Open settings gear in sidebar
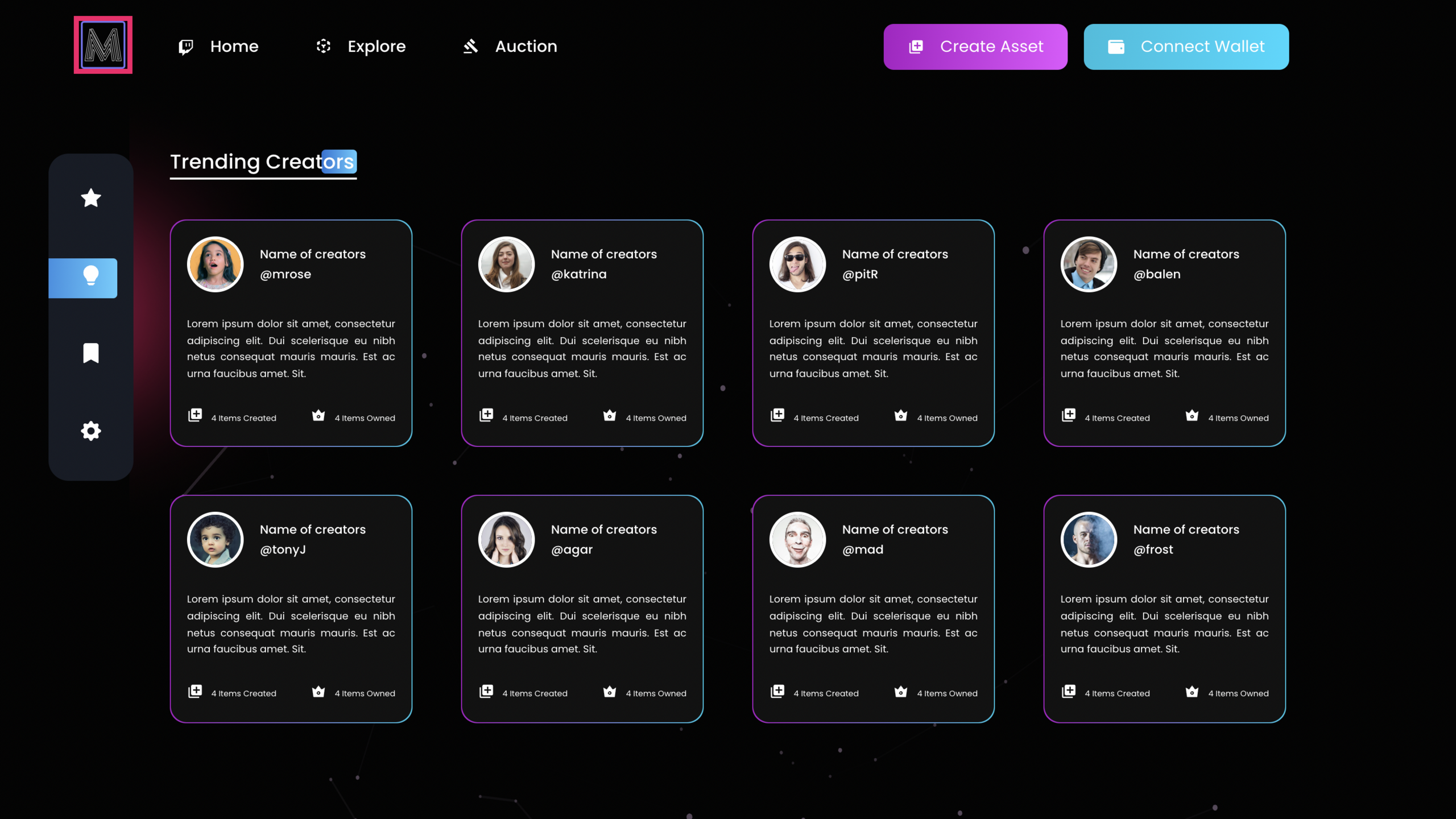 tap(91, 431)
